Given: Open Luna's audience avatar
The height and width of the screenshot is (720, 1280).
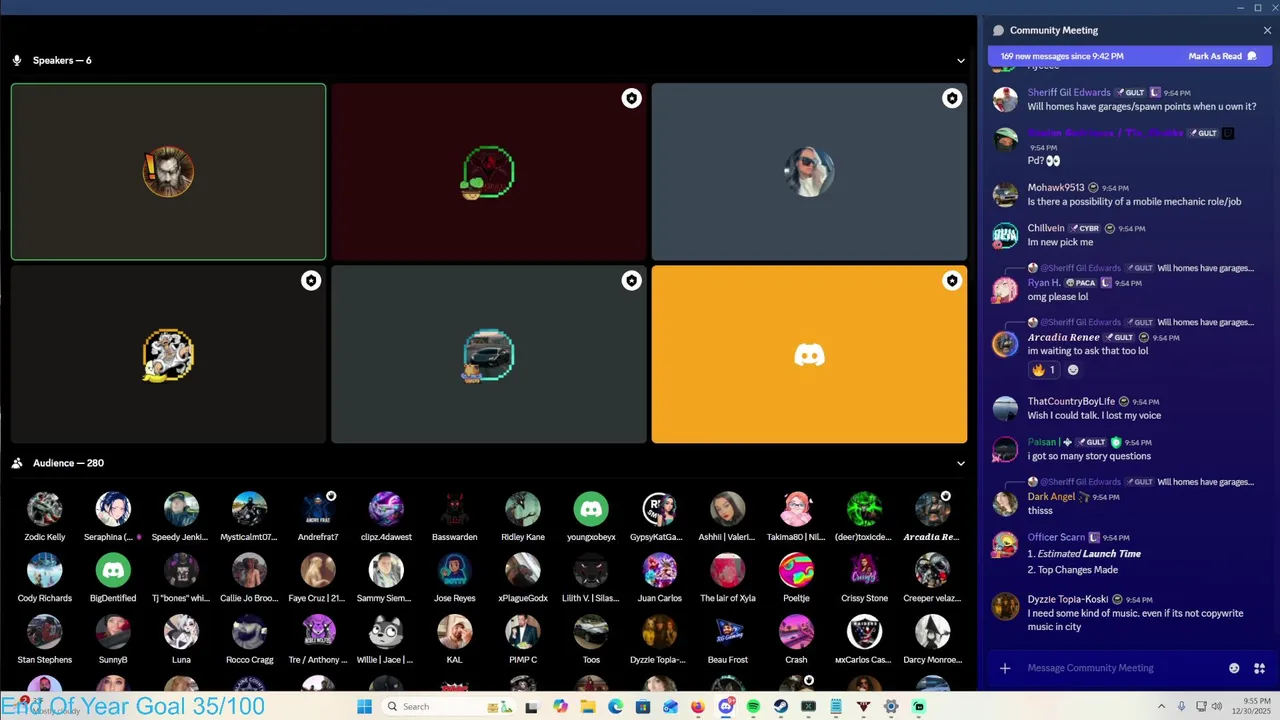Looking at the screenshot, I should pos(181,632).
